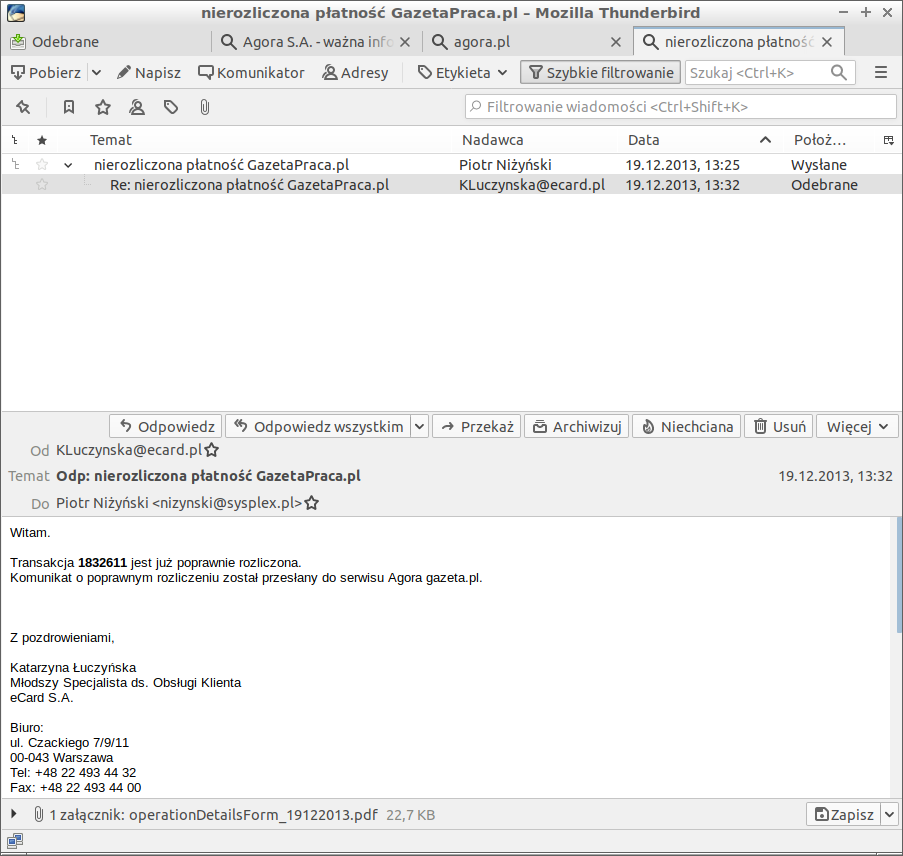Close the agora.pl search tab
Image resolution: width=903 pixels, height=856 pixels.
[616, 42]
